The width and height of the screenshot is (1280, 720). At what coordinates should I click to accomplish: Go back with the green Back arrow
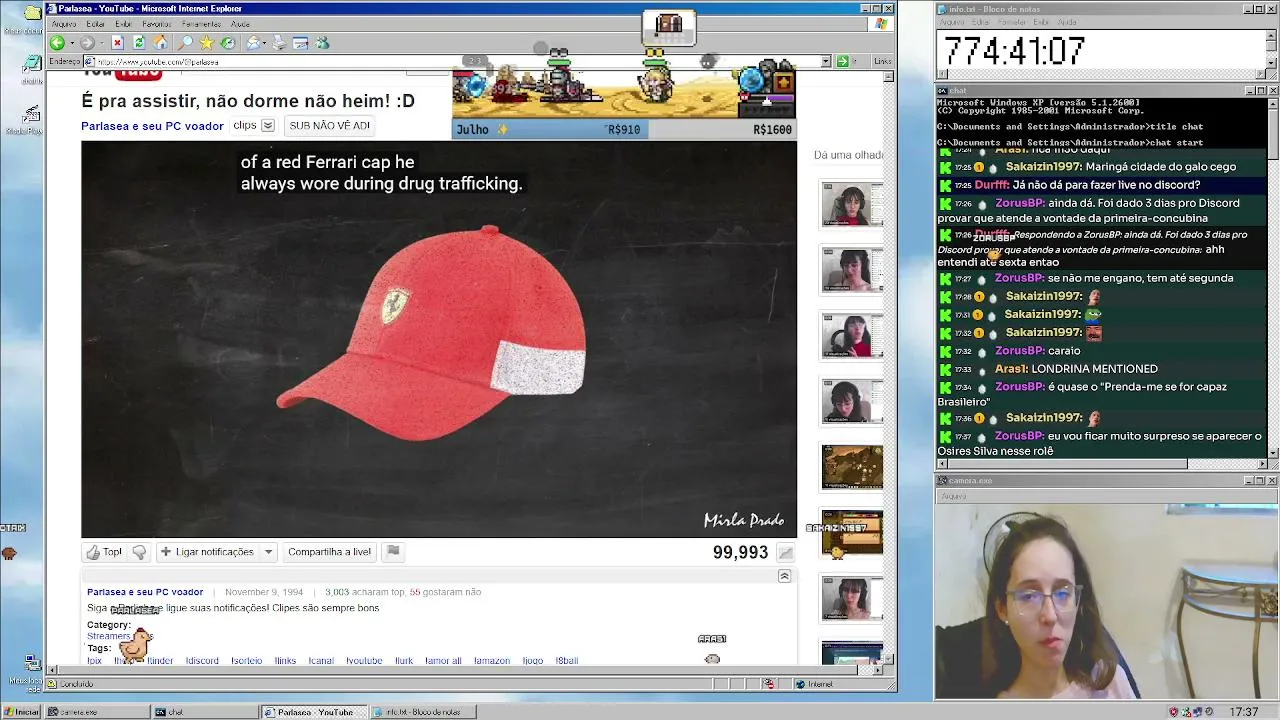pyautogui.click(x=57, y=43)
